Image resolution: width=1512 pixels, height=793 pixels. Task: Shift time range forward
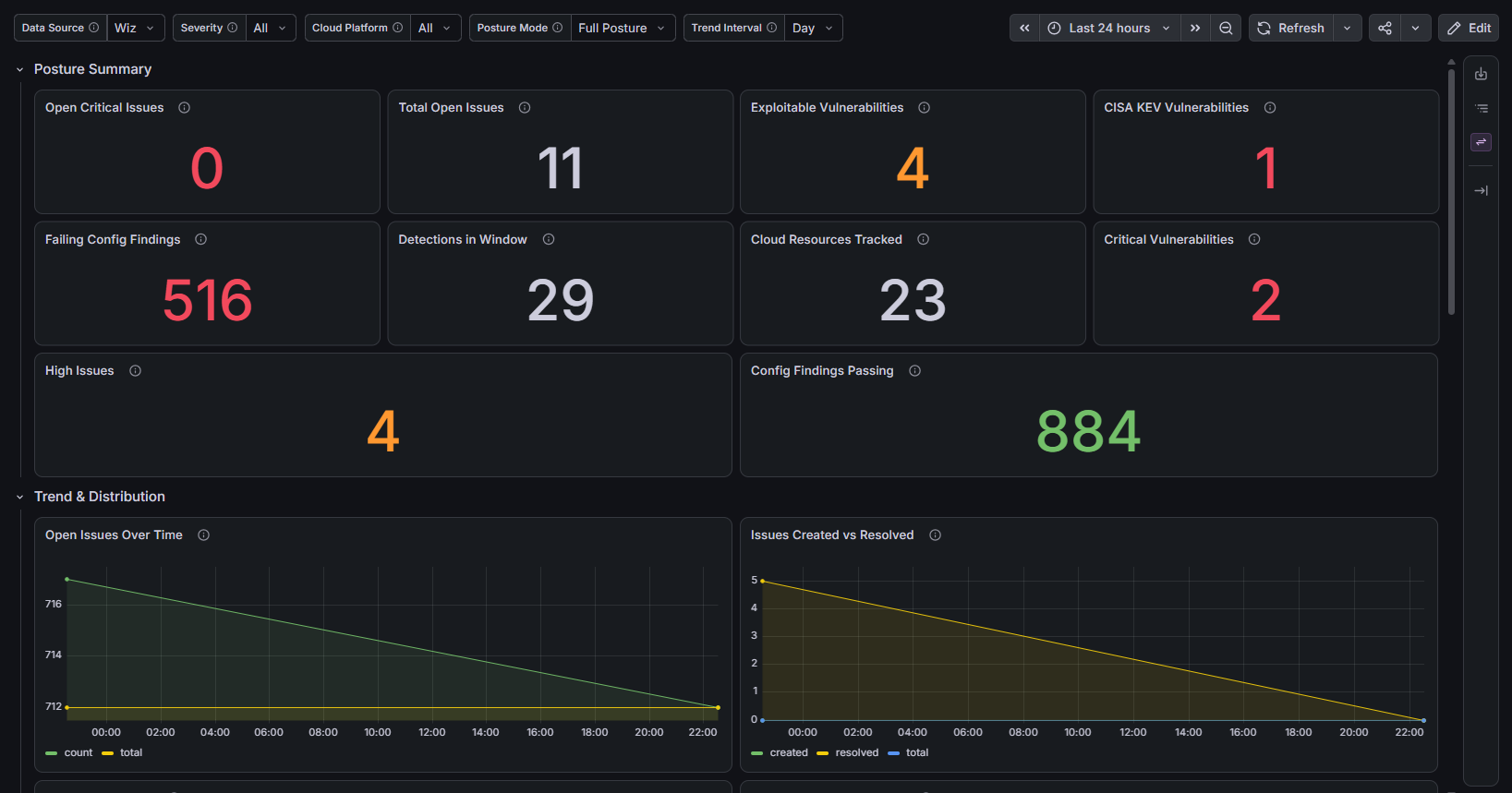click(1195, 28)
